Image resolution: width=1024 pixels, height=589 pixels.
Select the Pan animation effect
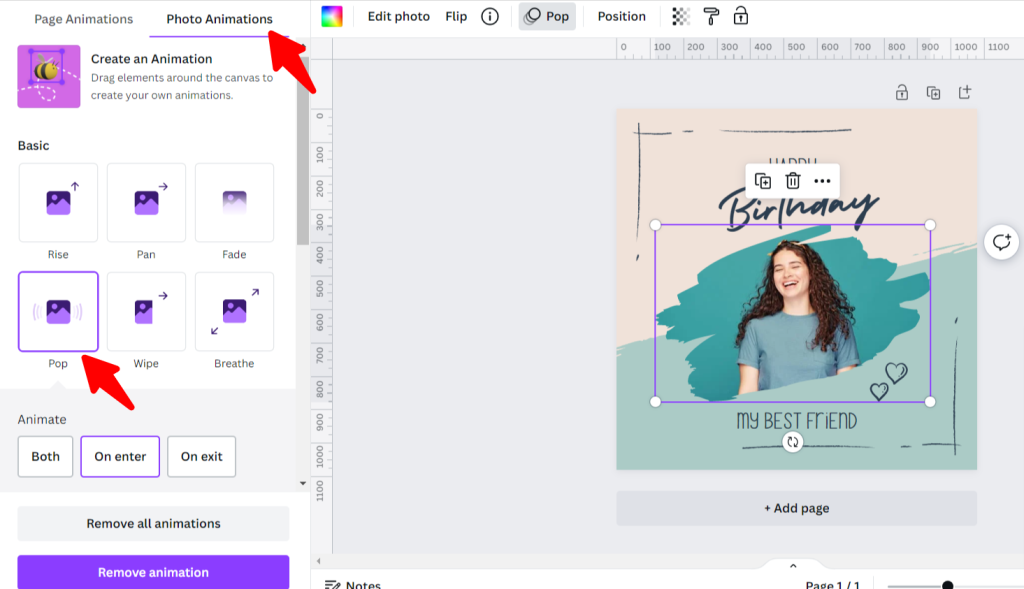pos(146,203)
